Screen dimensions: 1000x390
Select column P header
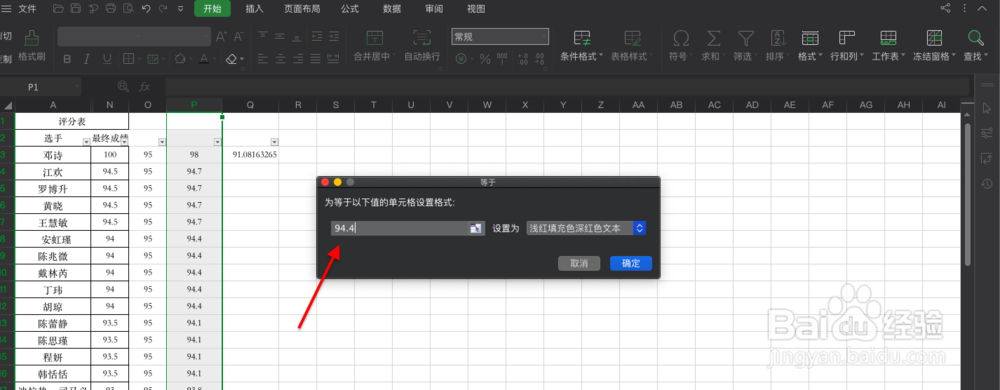[194, 105]
